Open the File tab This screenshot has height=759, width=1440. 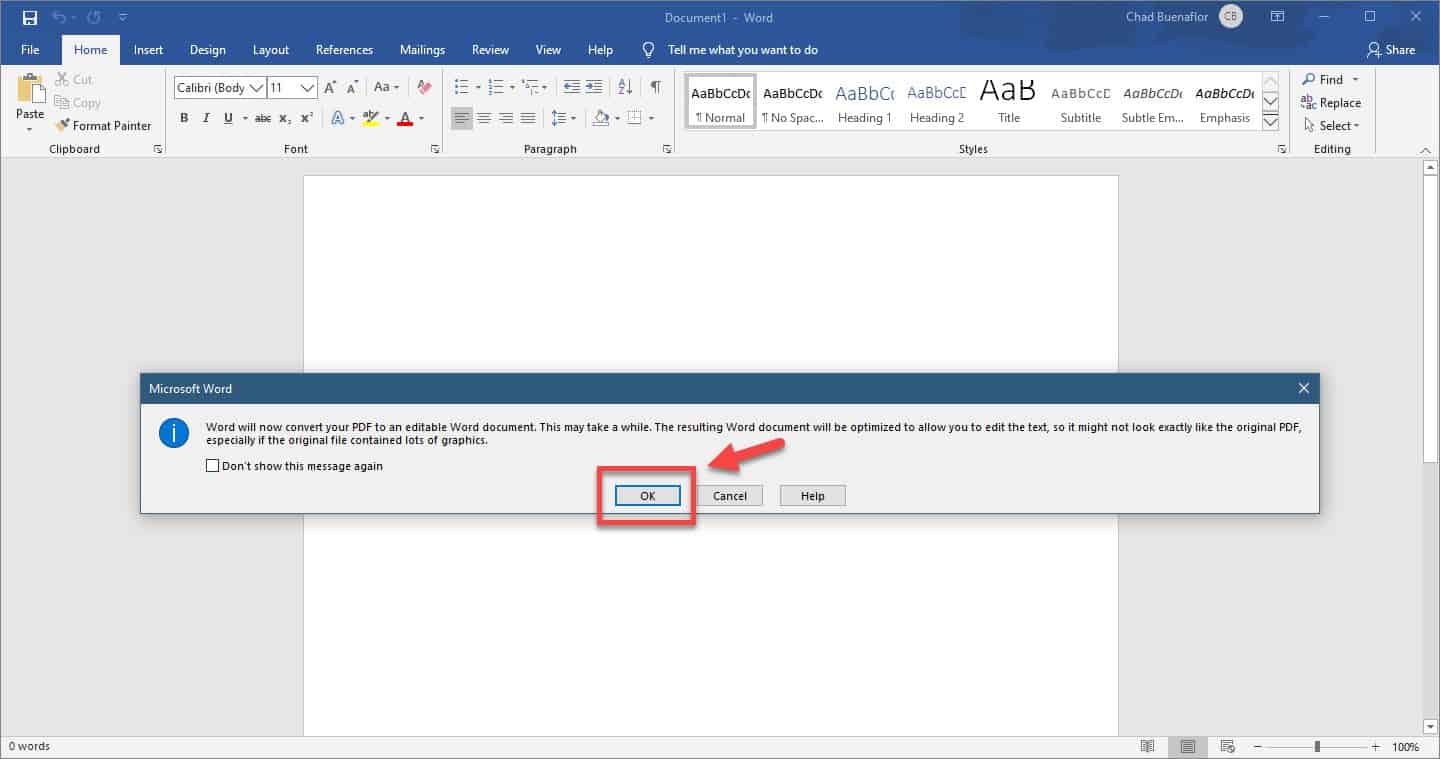click(x=30, y=50)
